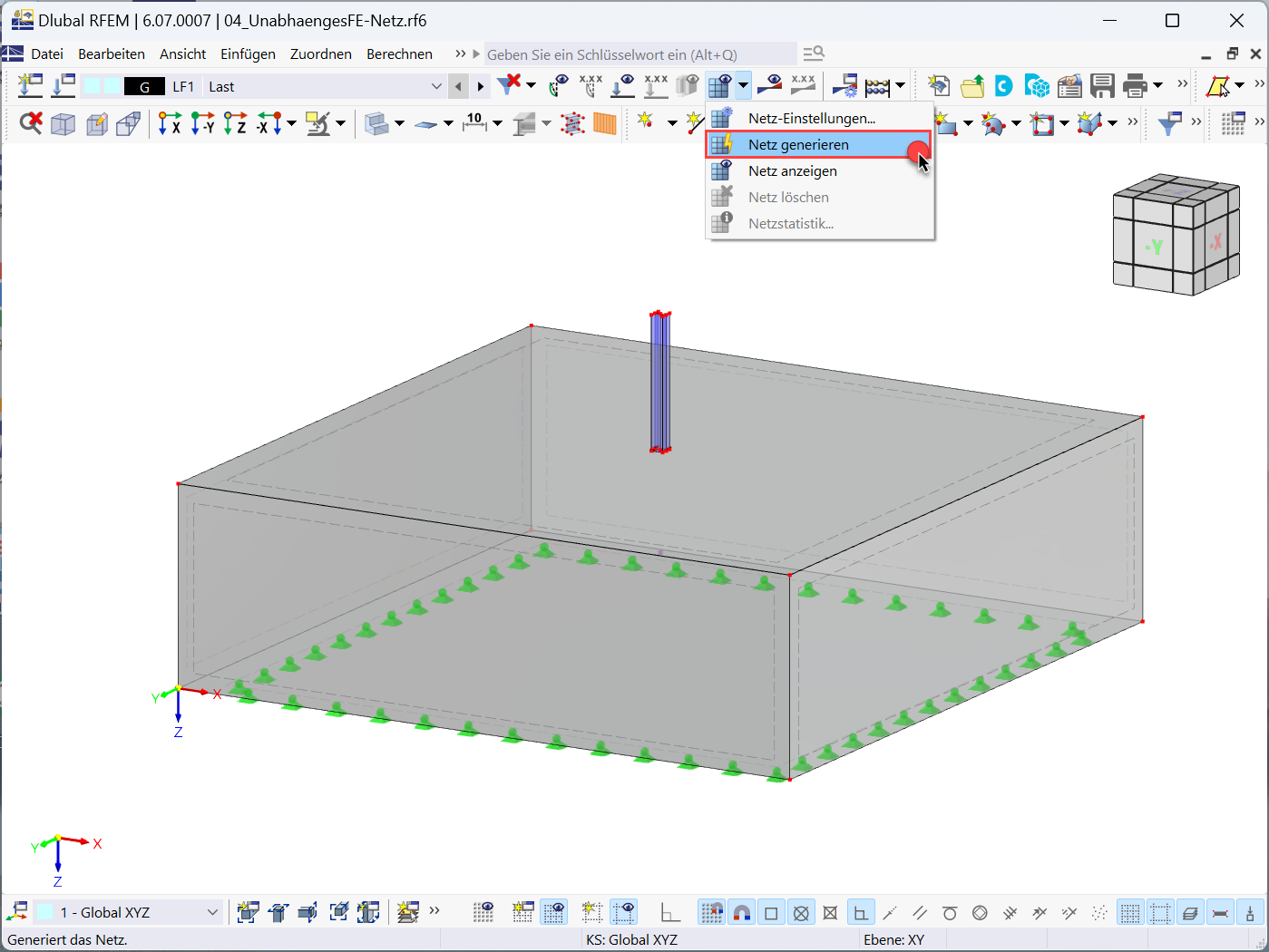1269x952 pixels.
Task: Click the next load case arrow button
Action: (479, 86)
